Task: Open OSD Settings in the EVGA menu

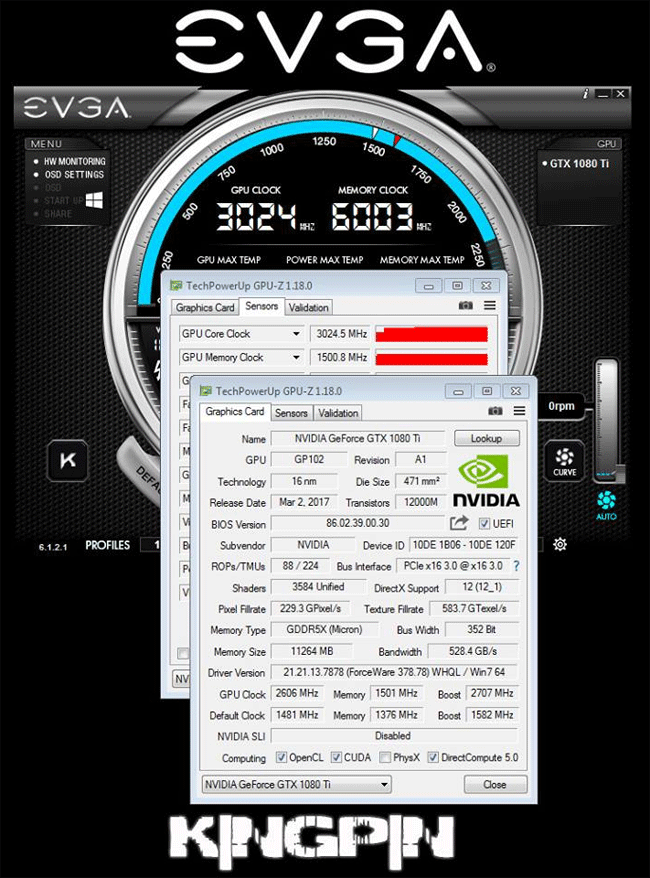Action: pos(74,175)
